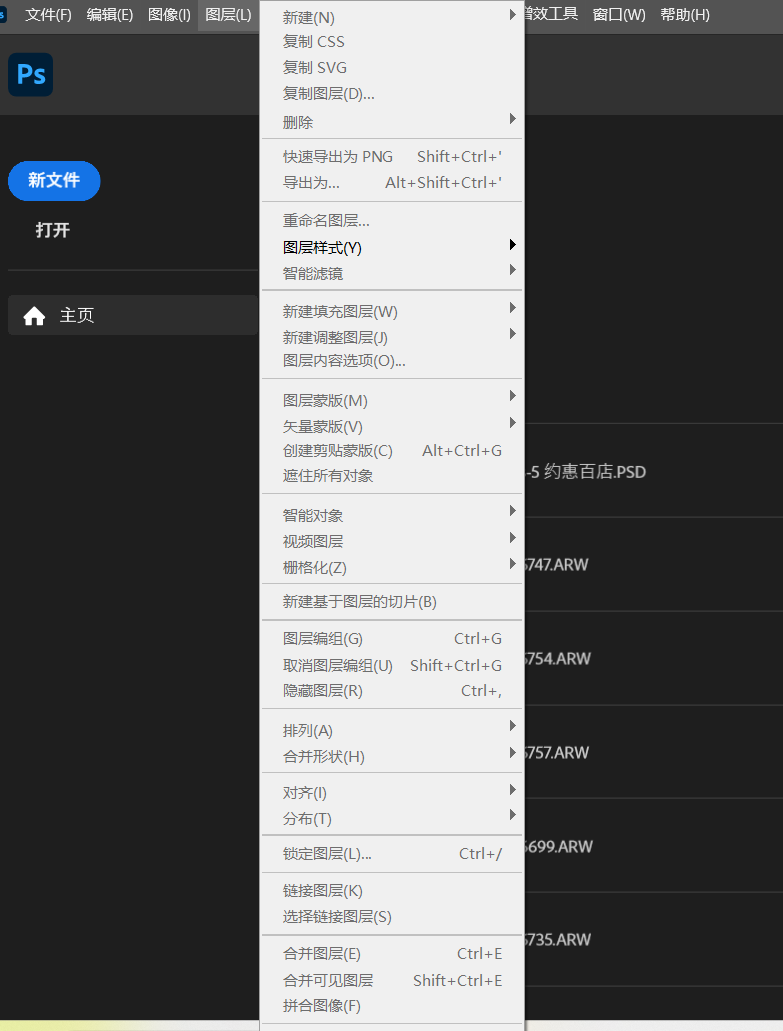Select 复制图层(D)... entry
The height and width of the screenshot is (1031, 783).
[x=392, y=94]
